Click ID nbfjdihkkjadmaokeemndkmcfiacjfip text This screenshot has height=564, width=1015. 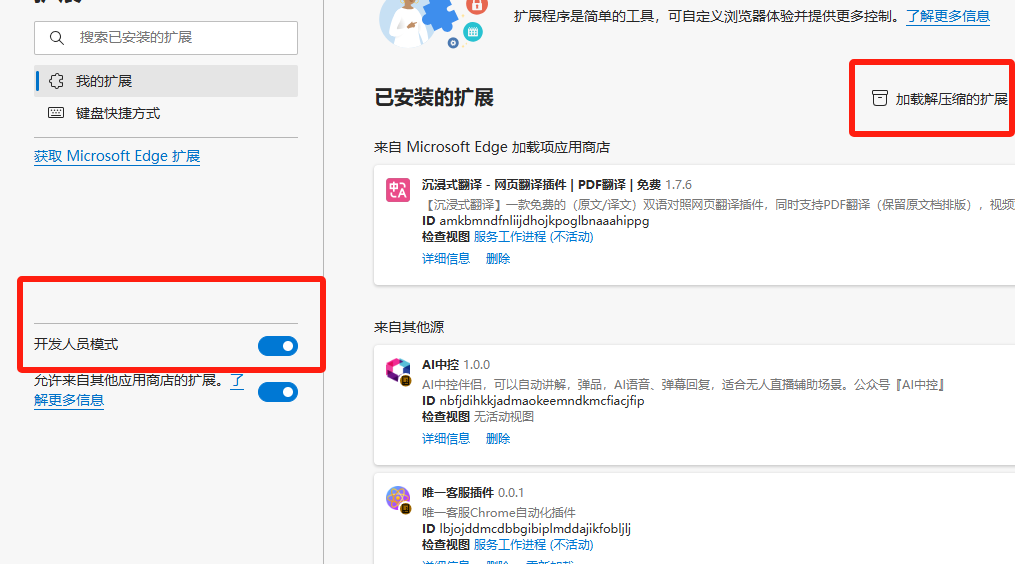(x=533, y=401)
